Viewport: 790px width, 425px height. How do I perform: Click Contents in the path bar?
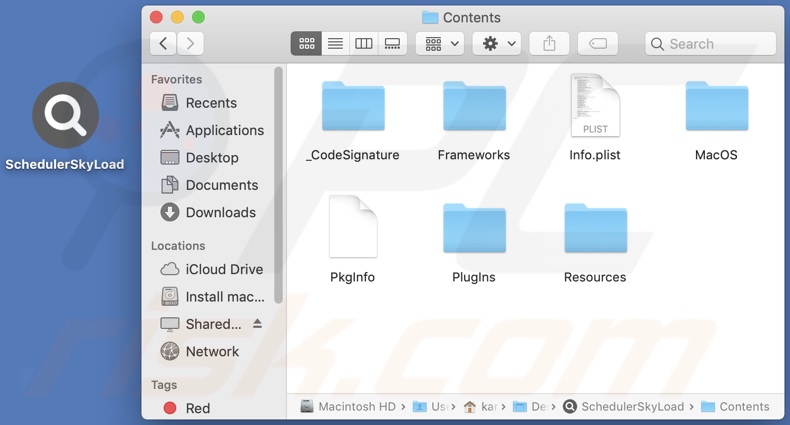coord(735,406)
